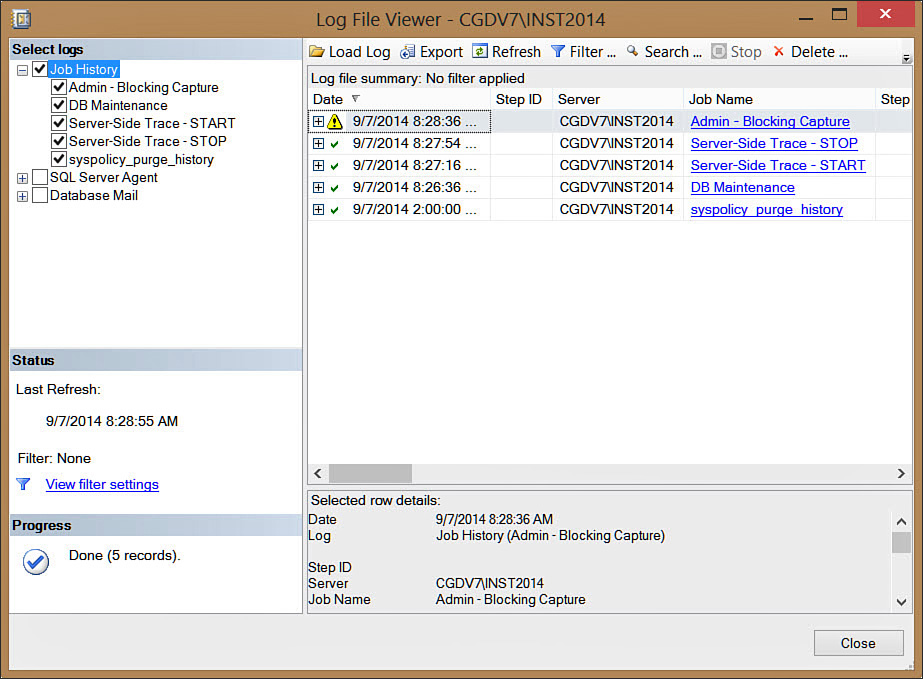Select the SQL Server Agent tree label
The width and height of the screenshot is (923, 679).
point(104,177)
